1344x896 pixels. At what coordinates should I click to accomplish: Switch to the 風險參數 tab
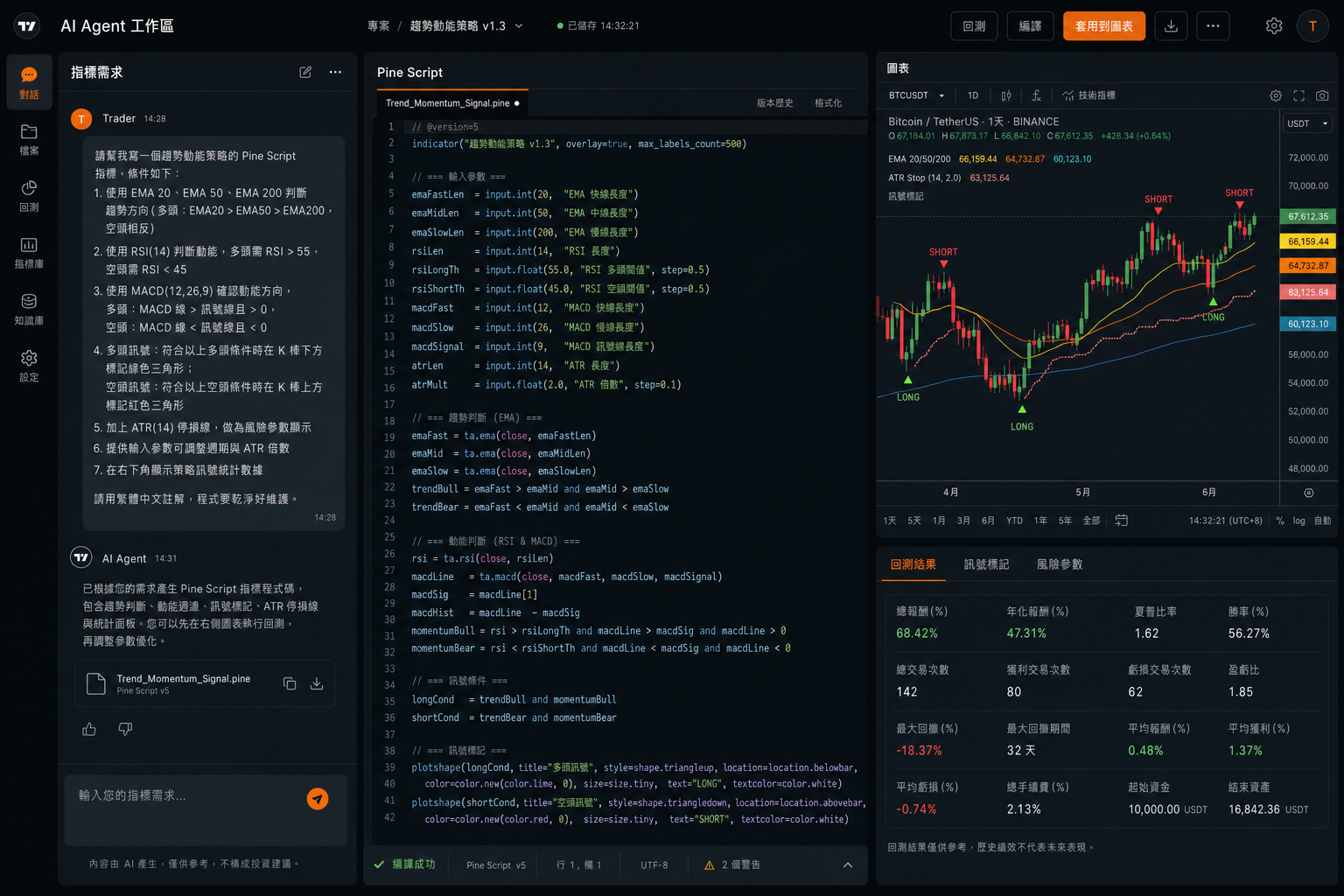[x=1060, y=564]
